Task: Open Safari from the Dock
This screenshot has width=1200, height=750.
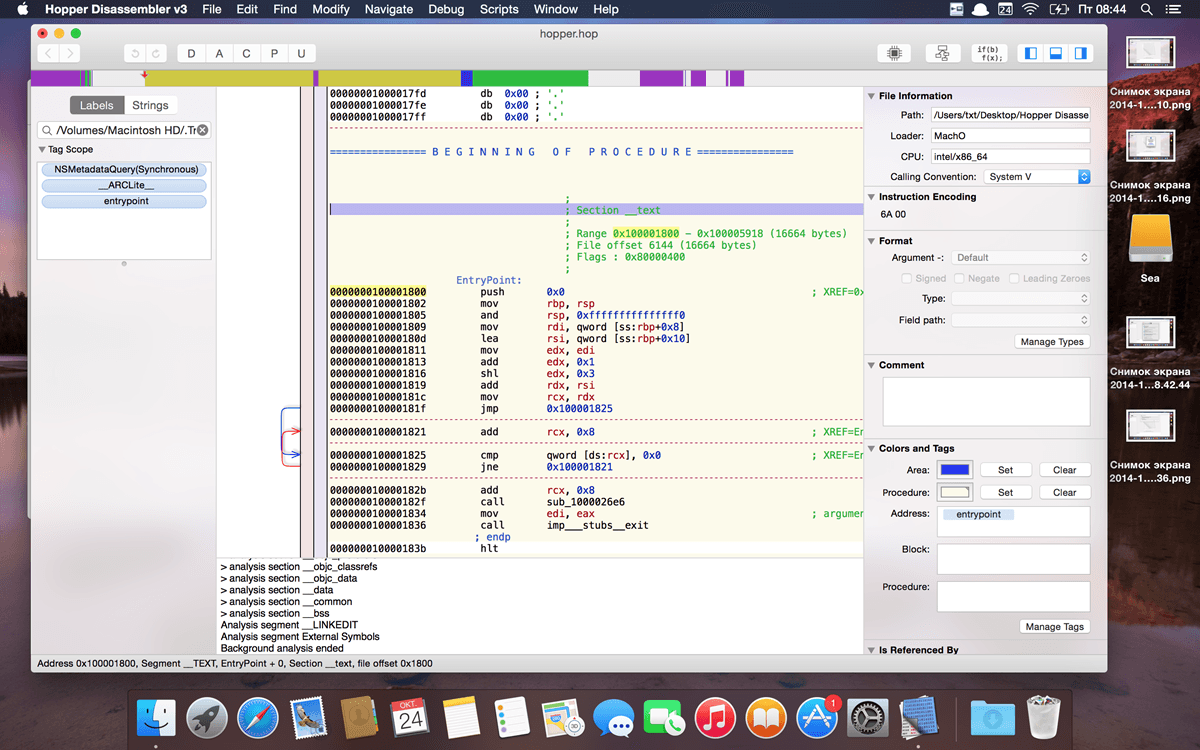Action: tap(258, 718)
